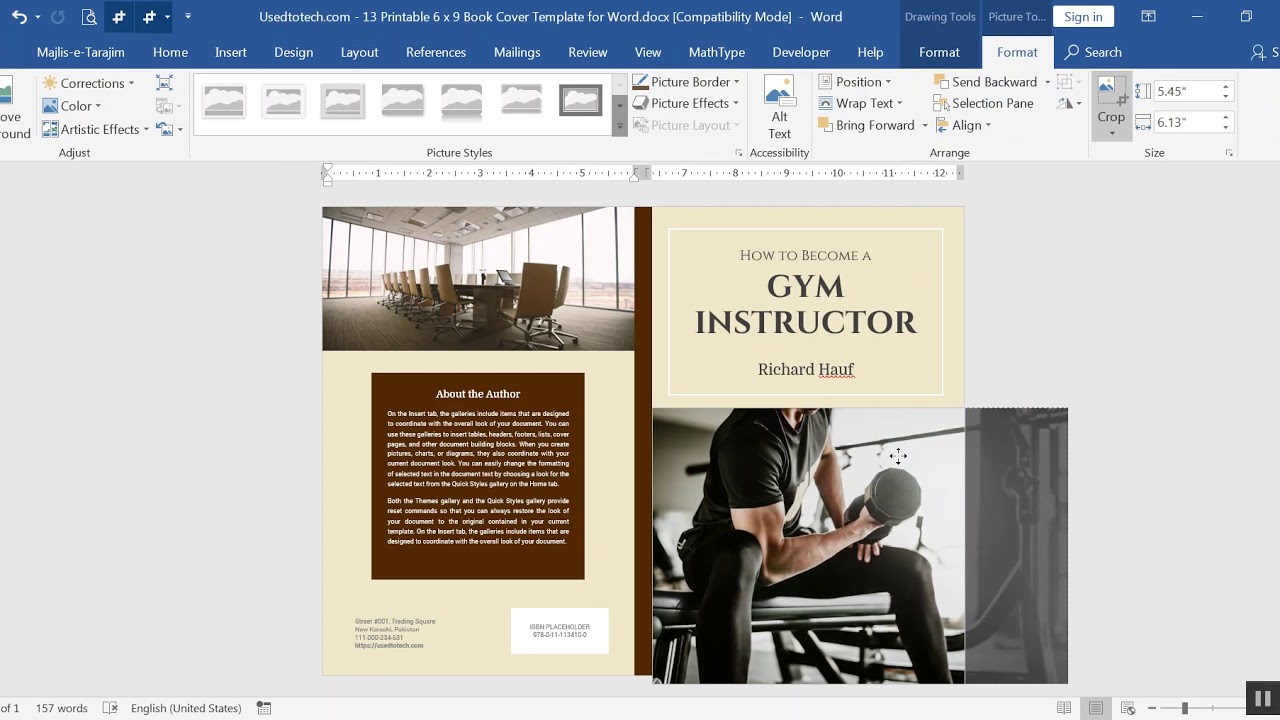
Task: Click the Reset Picture icon
Action: (x=163, y=129)
